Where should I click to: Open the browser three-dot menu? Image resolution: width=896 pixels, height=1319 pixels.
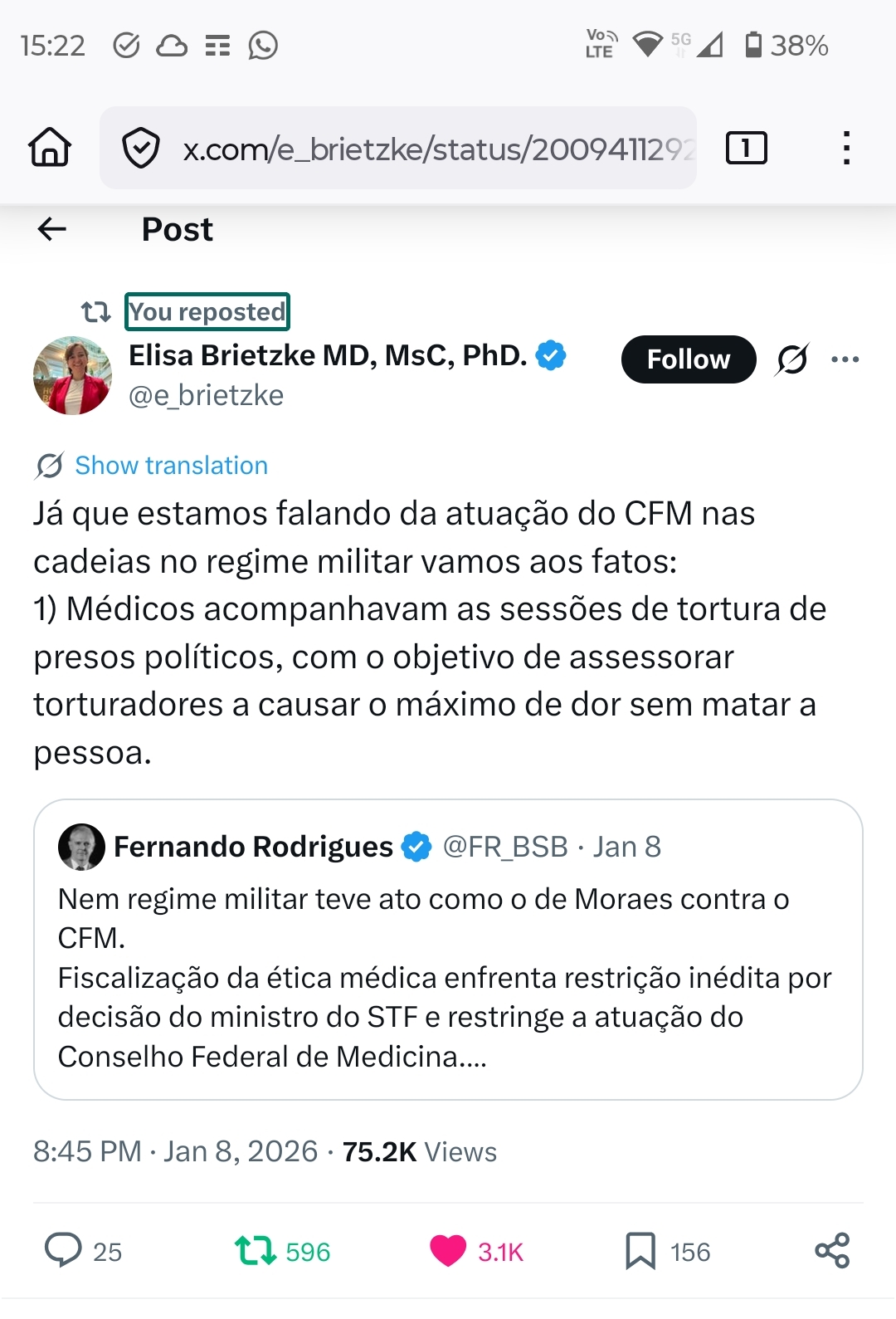pyautogui.click(x=845, y=148)
